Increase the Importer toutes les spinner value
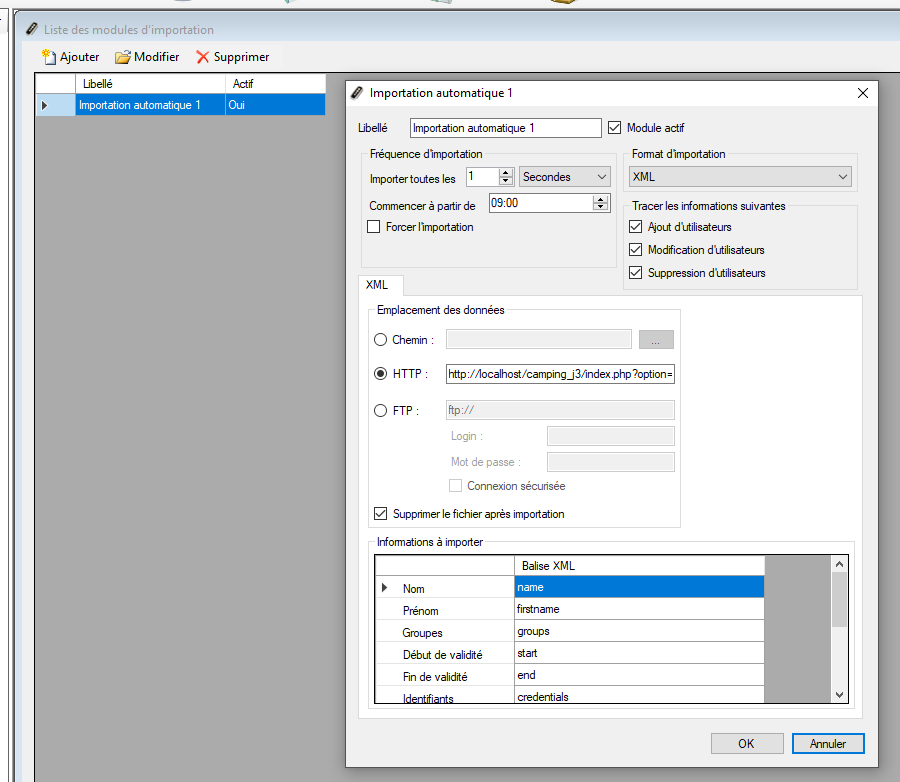The height and width of the screenshot is (782, 900). tap(506, 173)
